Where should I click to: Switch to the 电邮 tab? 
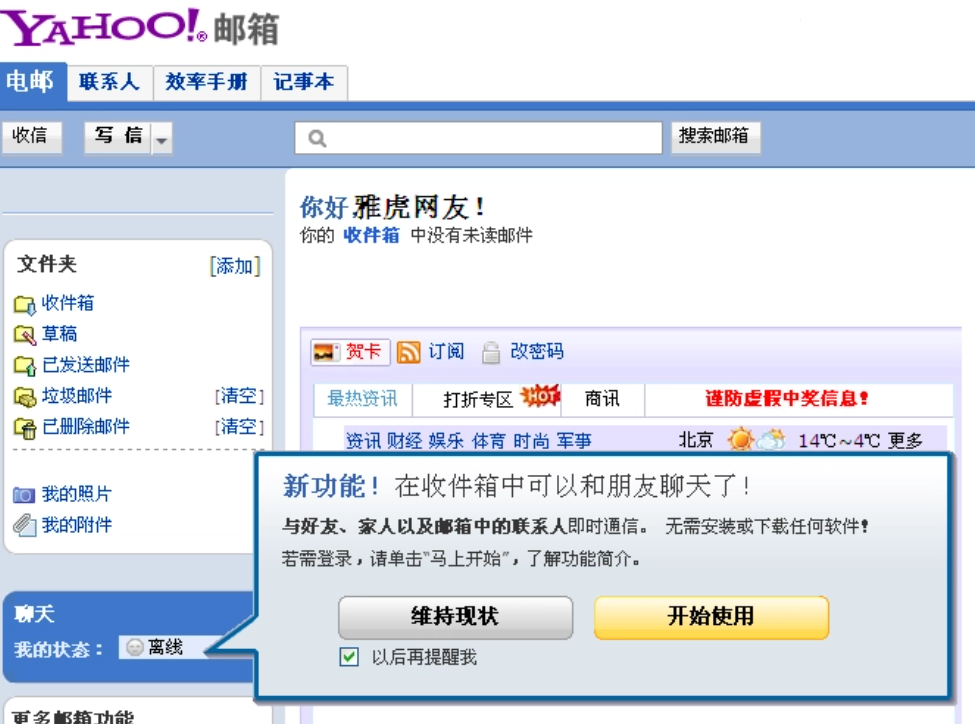pyautogui.click(x=33, y=81)
